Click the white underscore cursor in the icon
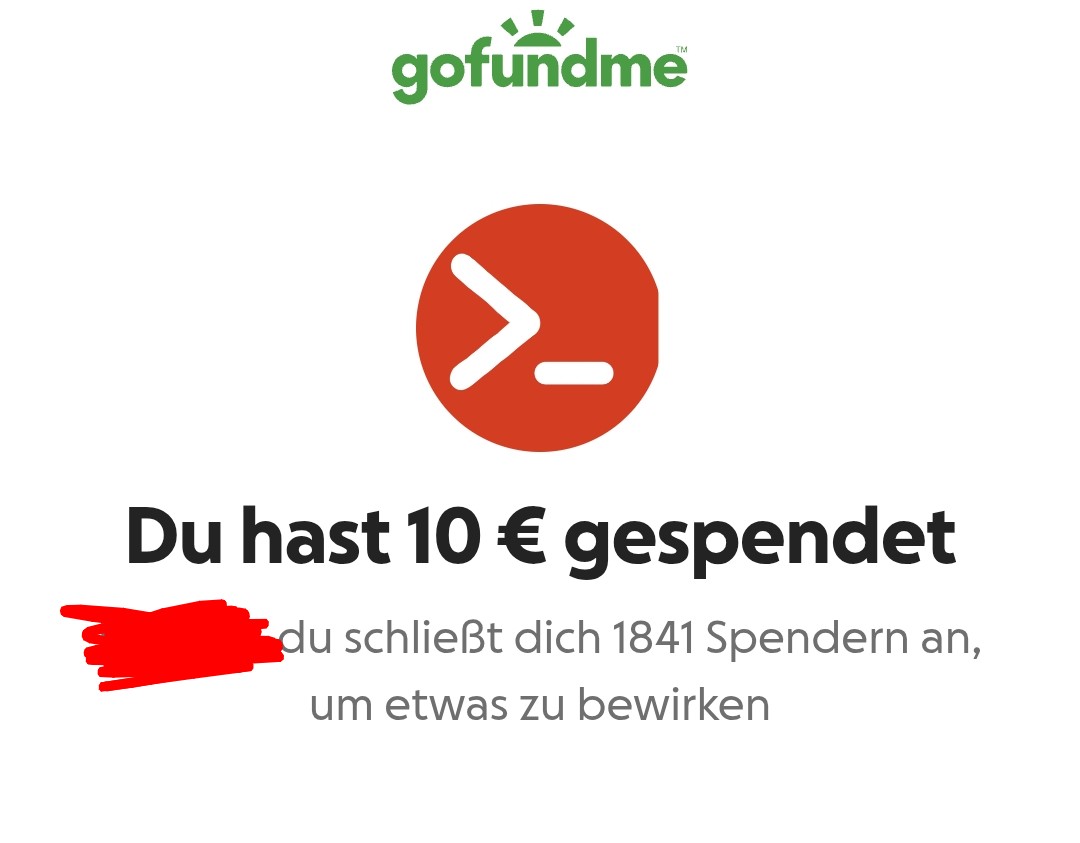Viewport: 1080px width, 843px height. tap(574, 373)
